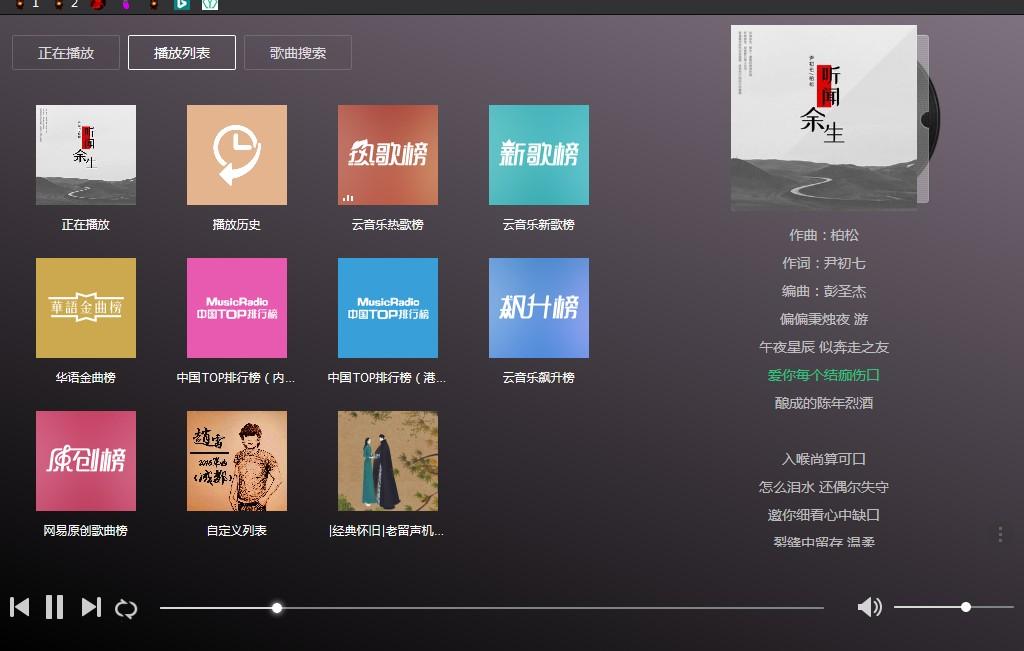Open the blue 中国TOP排行榜 (港台) tile
Viewport: 1024px width, 651px height.
[x=388, y=308]
